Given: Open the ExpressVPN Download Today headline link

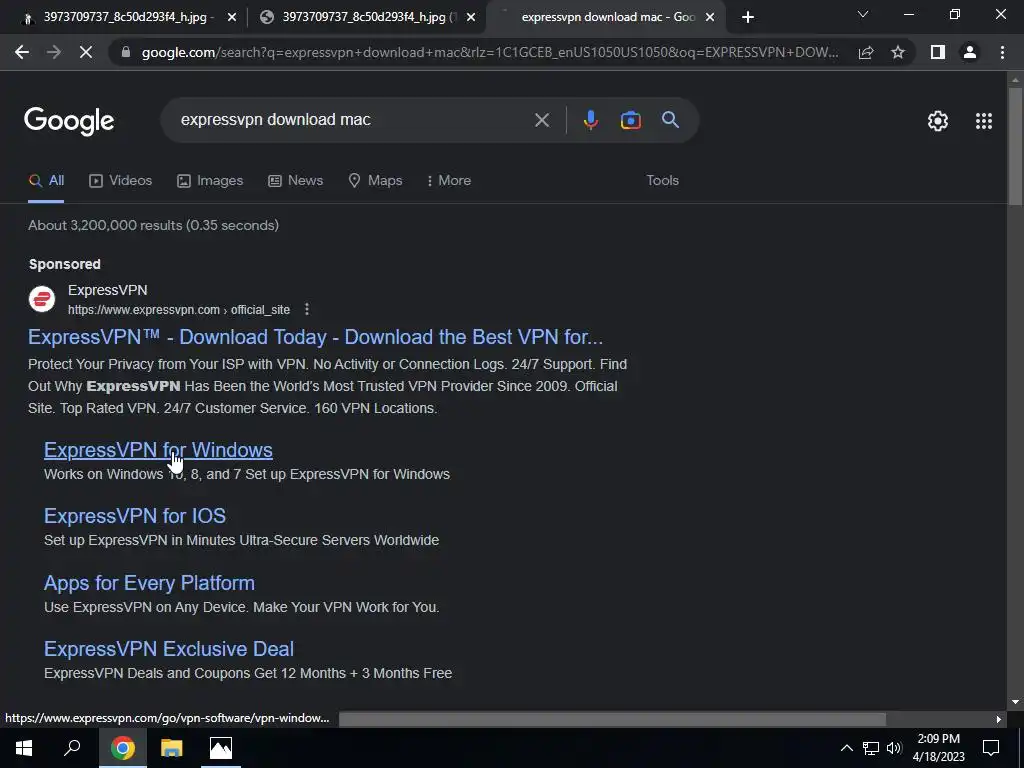Looking at the screenshot, I should tap(315, 337).
